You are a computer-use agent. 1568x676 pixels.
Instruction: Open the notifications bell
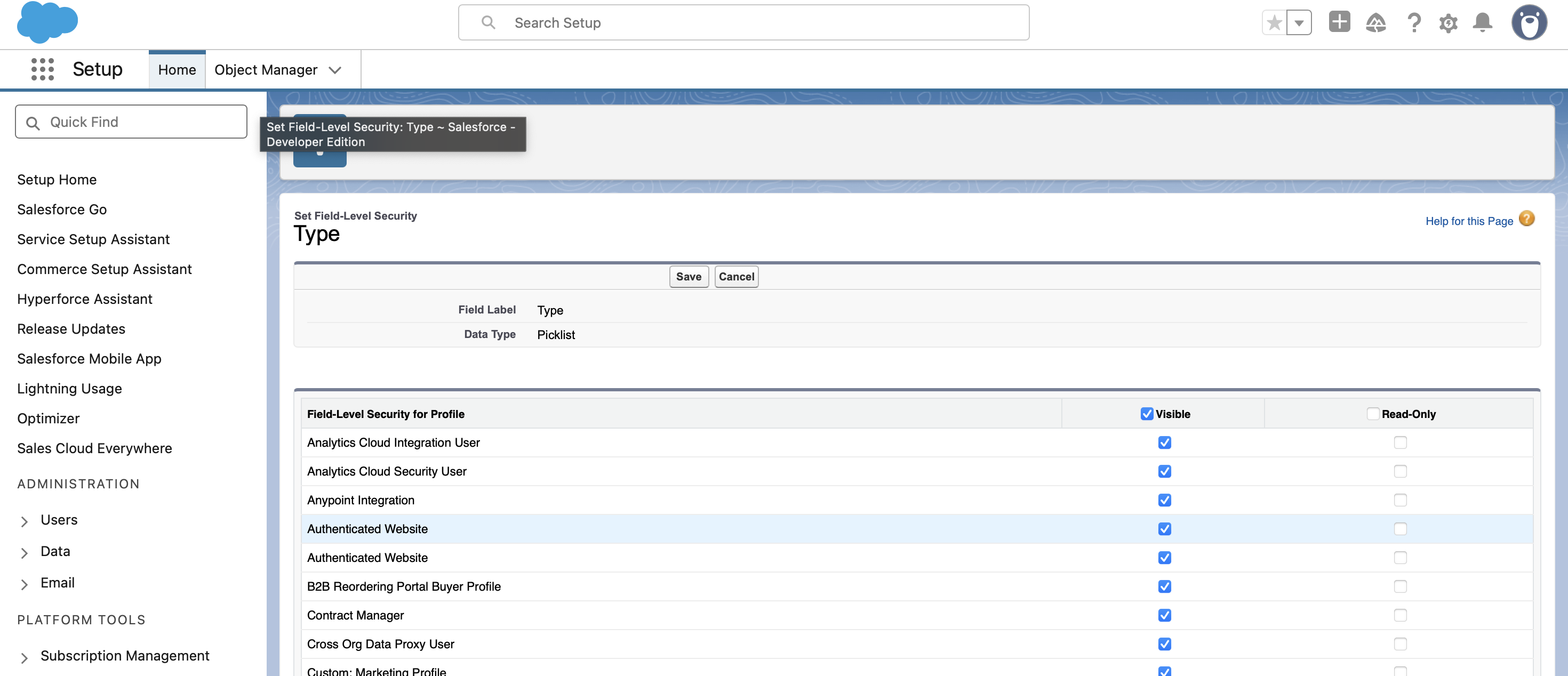tap(1483, 22)
